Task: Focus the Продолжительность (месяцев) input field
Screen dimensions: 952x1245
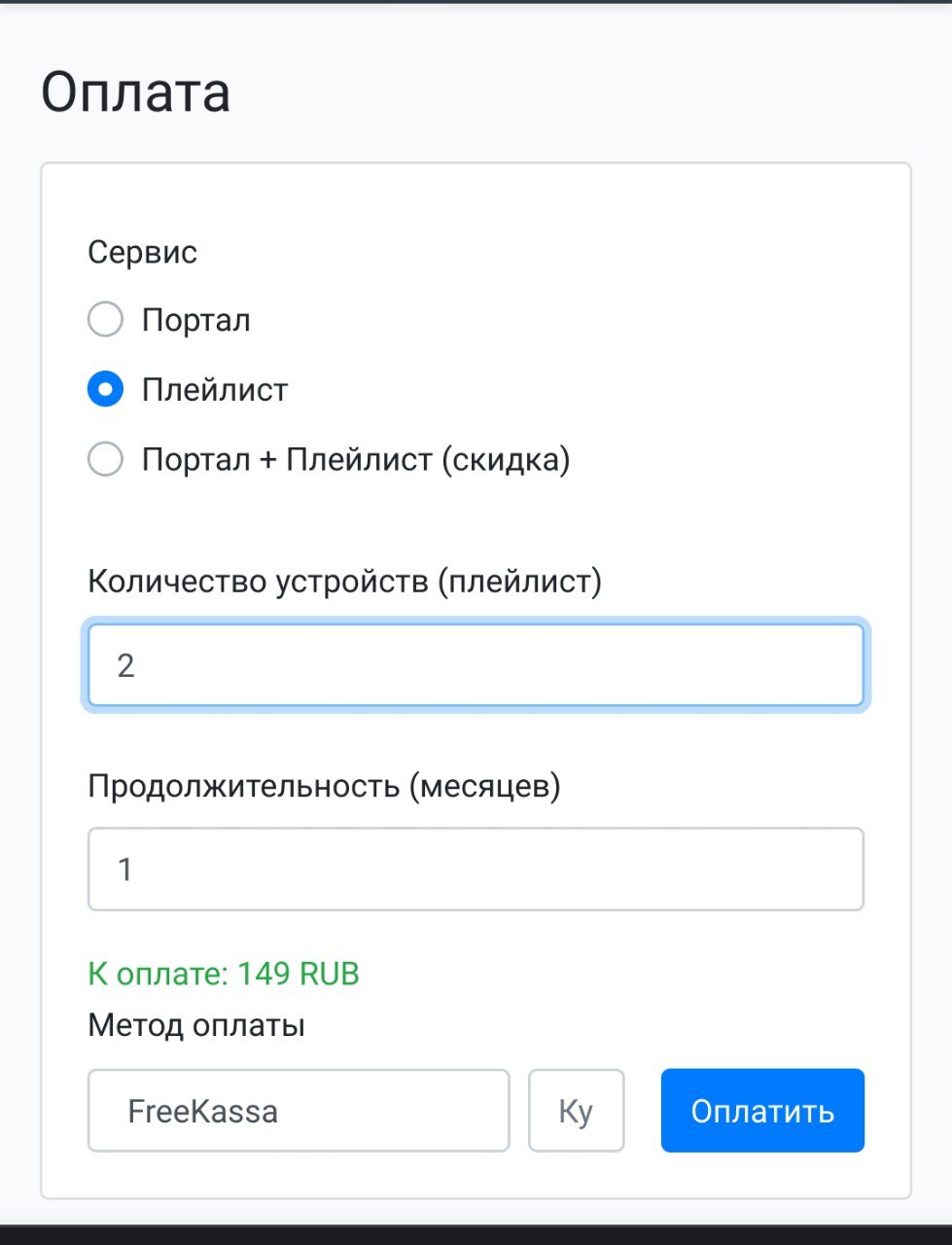Action: (x=476, y=869)
